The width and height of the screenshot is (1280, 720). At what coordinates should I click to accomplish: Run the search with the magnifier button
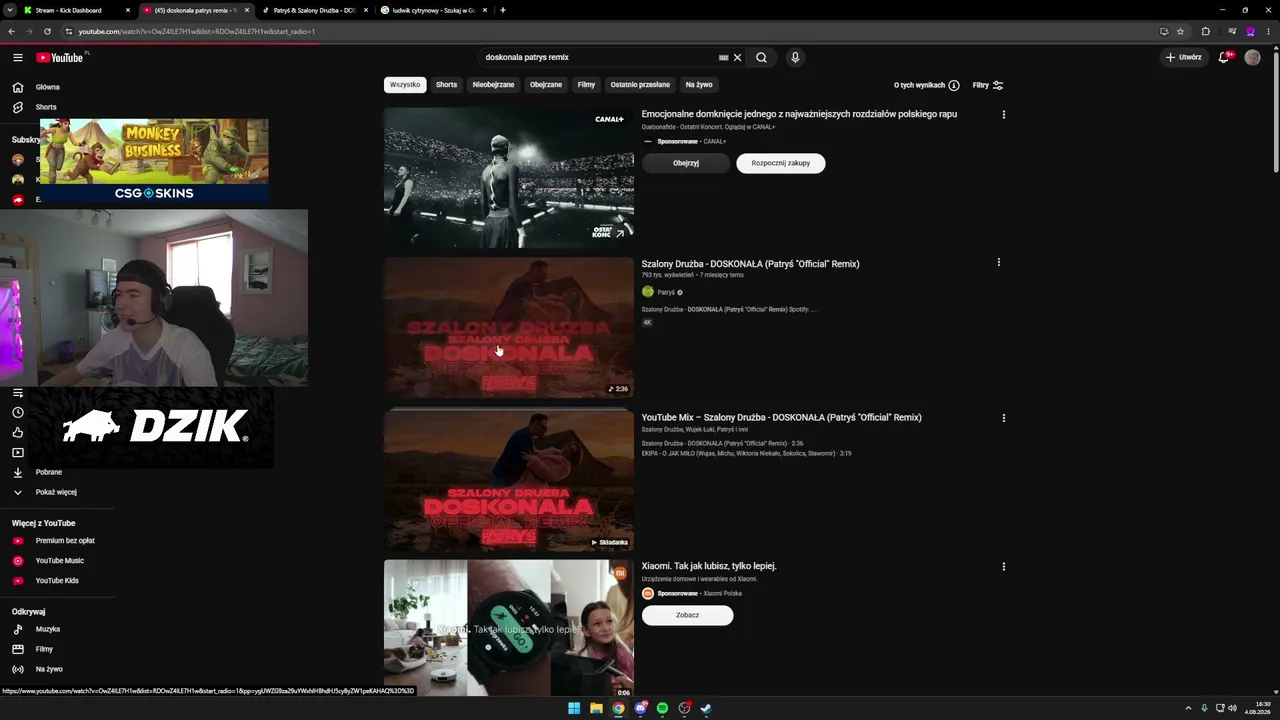[761, 58]
